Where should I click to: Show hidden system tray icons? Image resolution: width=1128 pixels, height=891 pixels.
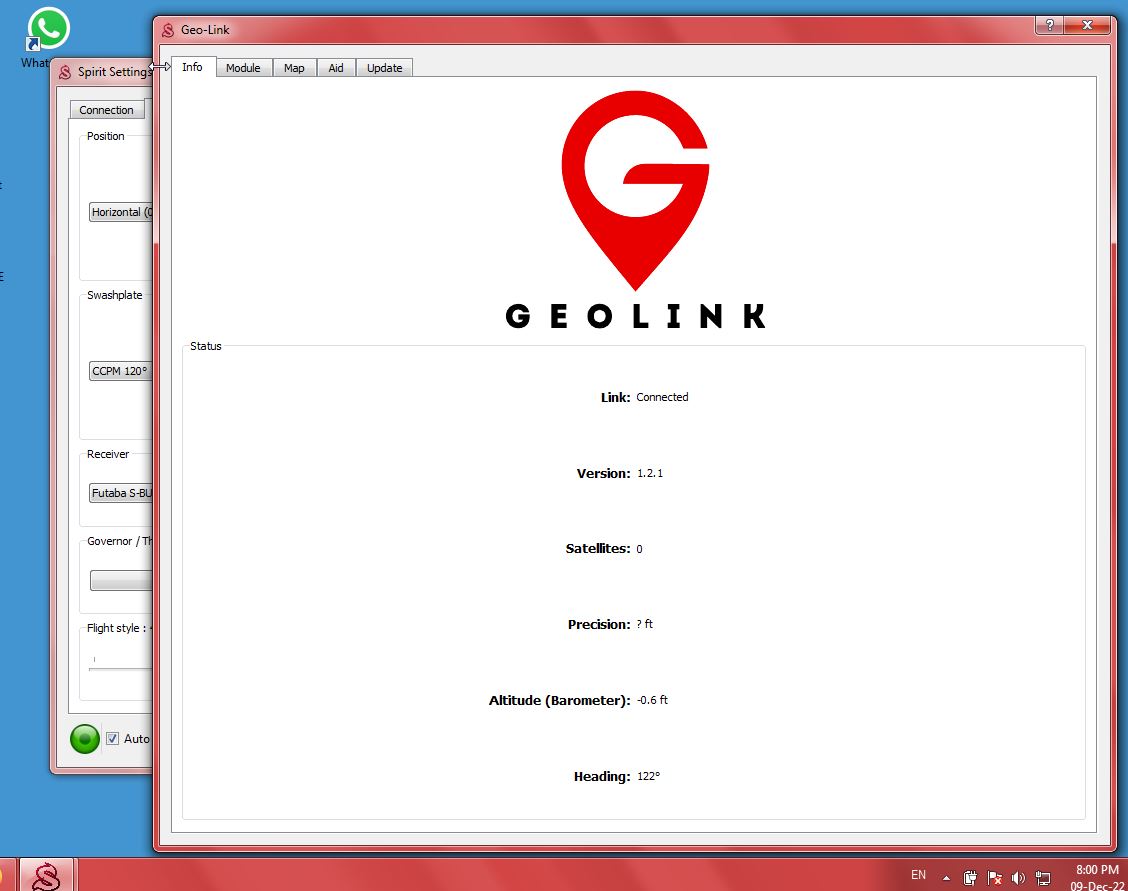(946, 878)
